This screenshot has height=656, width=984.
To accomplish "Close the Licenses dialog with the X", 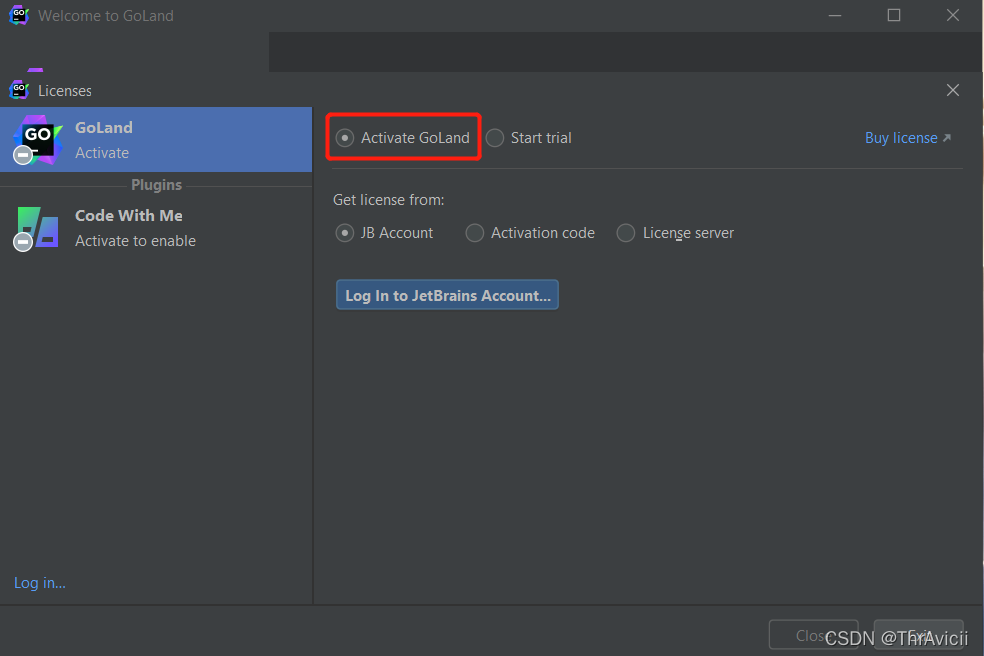I will click(953, 90).
